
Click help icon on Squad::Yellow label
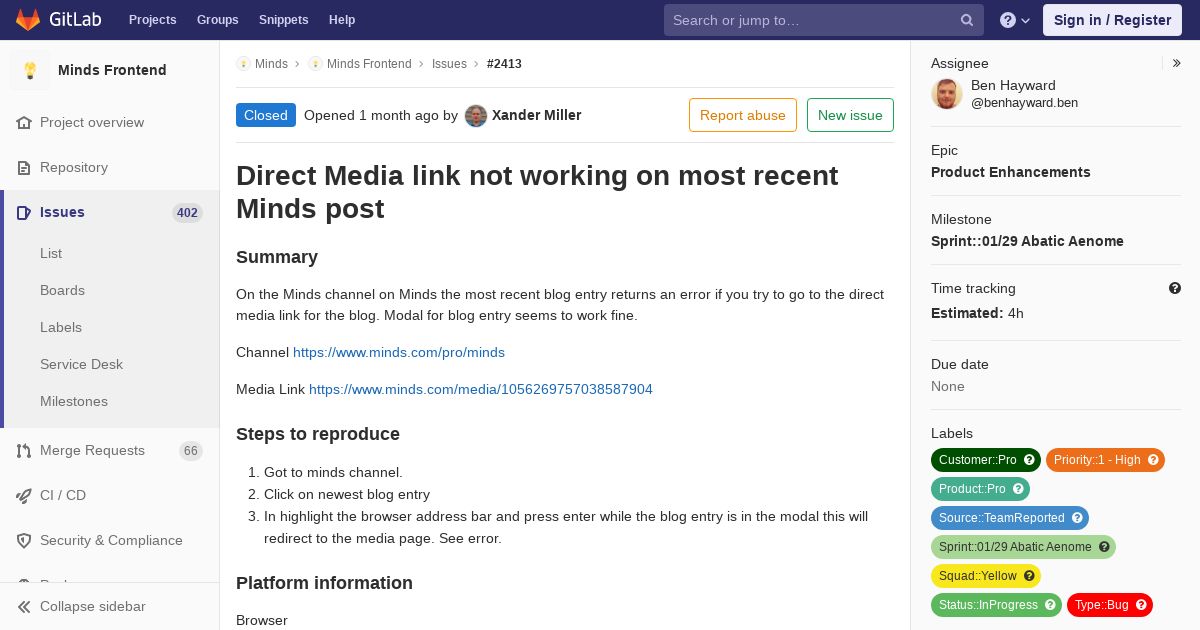(1029, 576)
